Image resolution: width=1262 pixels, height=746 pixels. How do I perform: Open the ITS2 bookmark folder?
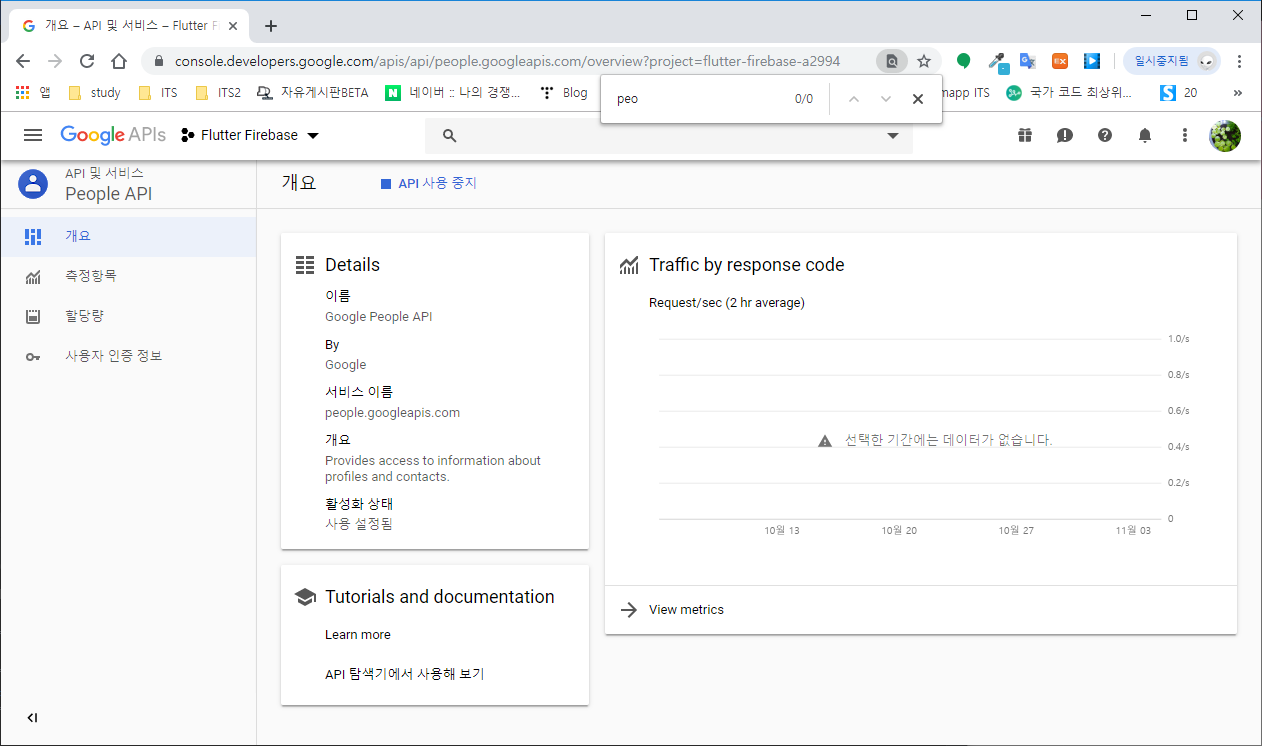click(x=218, y=93)
